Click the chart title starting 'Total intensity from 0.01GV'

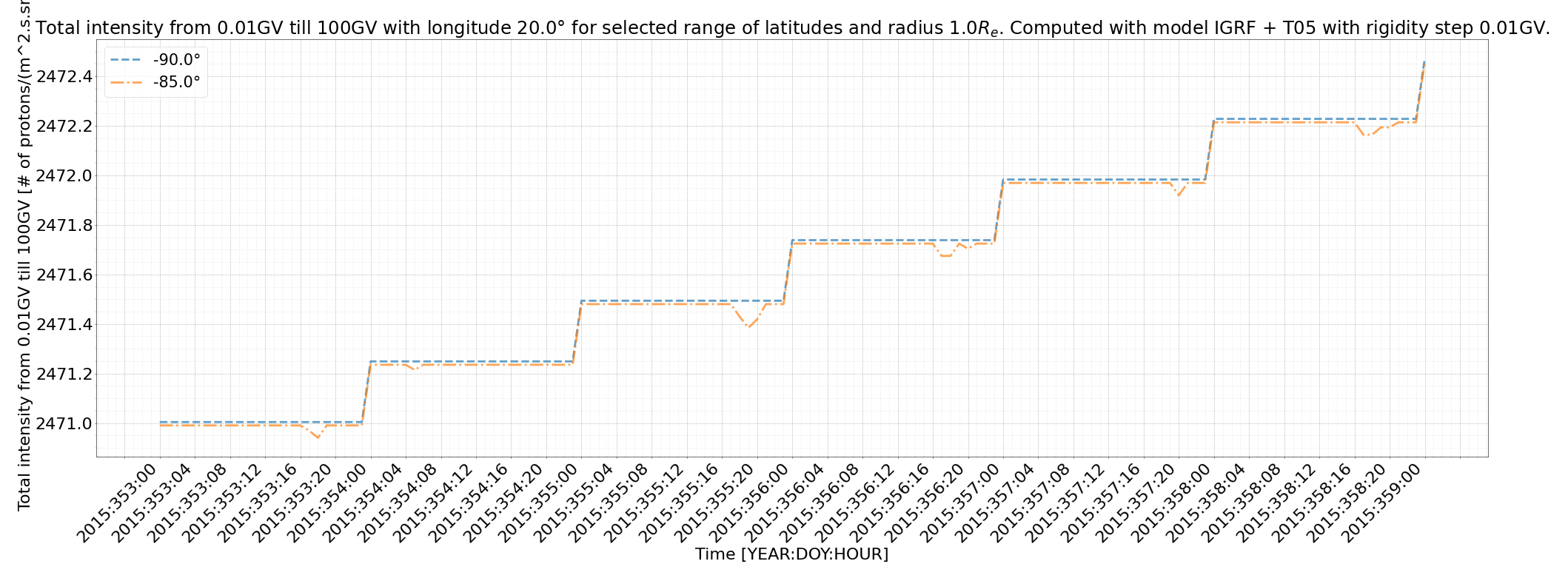(792, 28)
